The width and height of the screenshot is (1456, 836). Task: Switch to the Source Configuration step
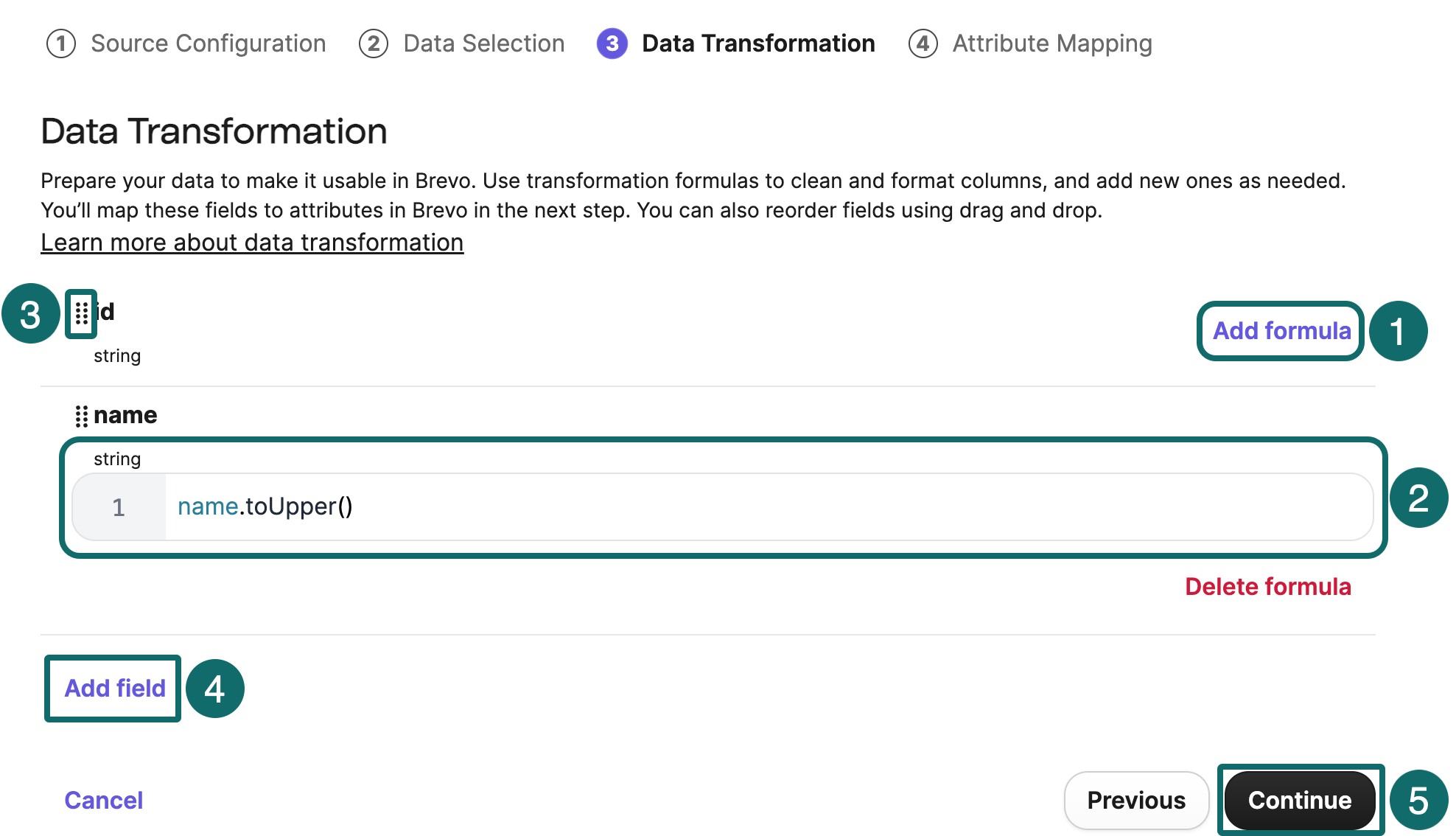coord(208,43)
